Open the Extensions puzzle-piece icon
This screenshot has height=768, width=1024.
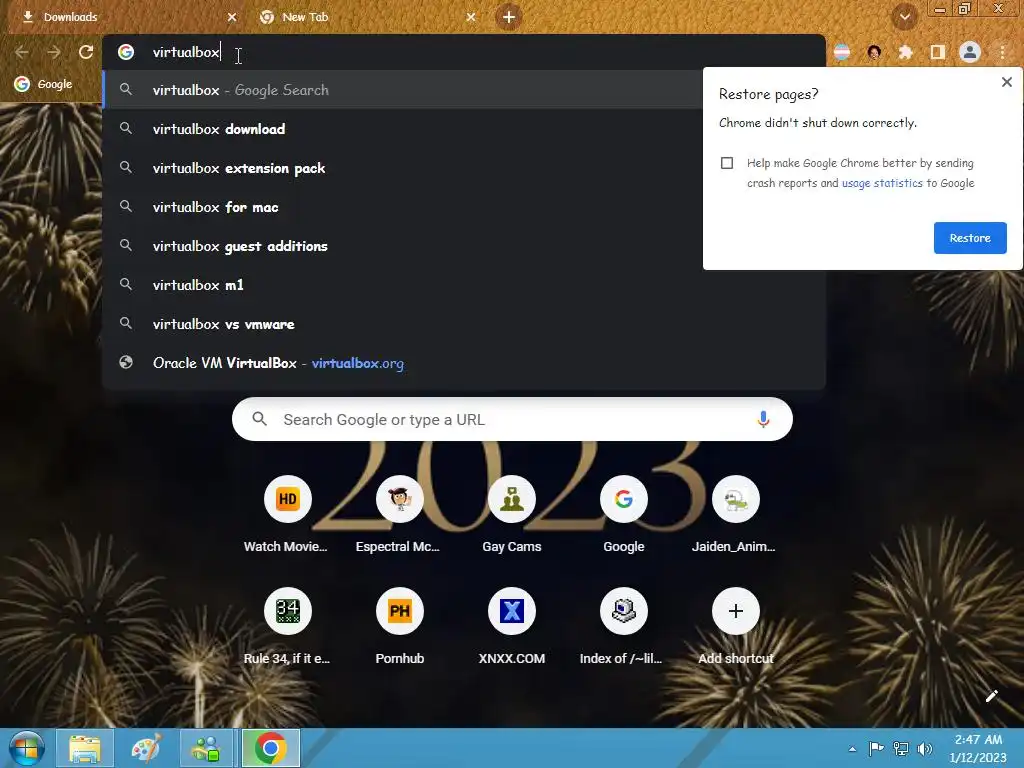point(905,52)
